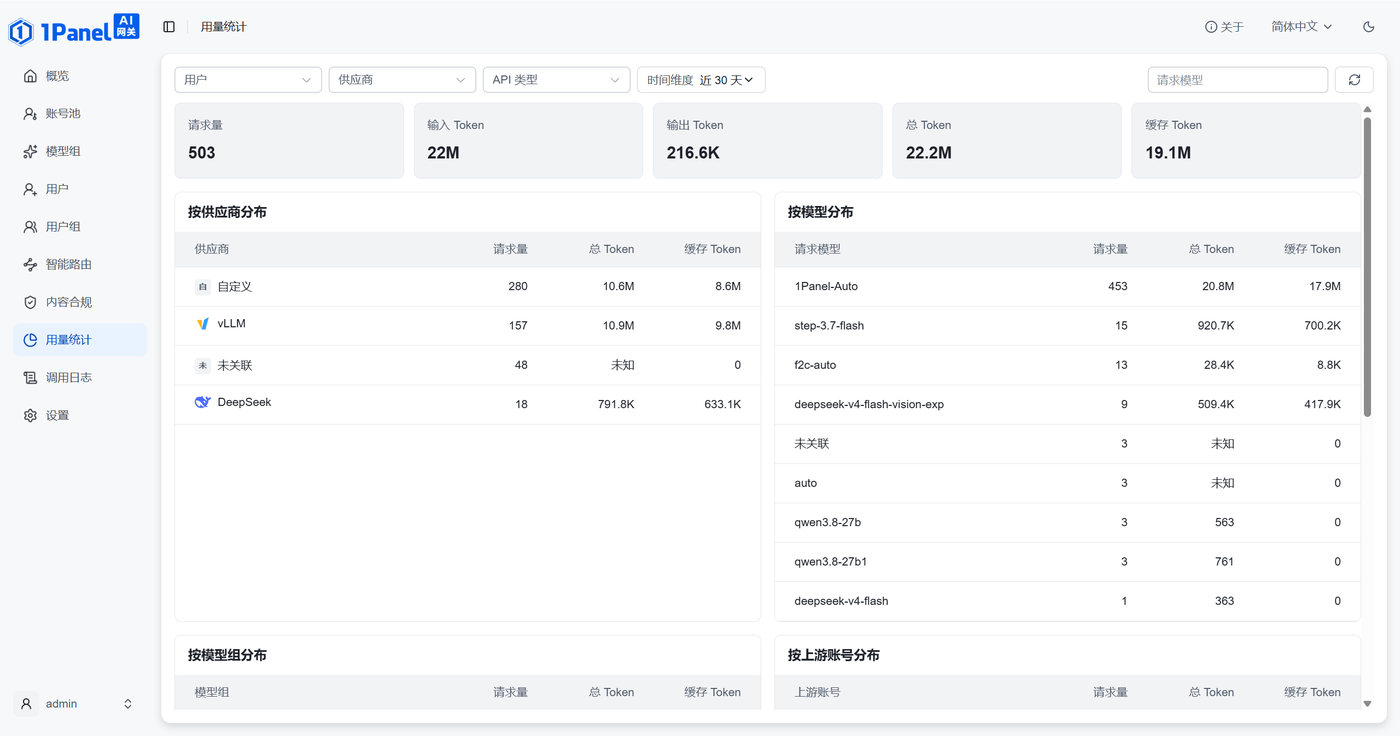Select 调用日志 in the sidebar
The width and height of the screenshot is (1400, 736).
[x=80, y=378]
